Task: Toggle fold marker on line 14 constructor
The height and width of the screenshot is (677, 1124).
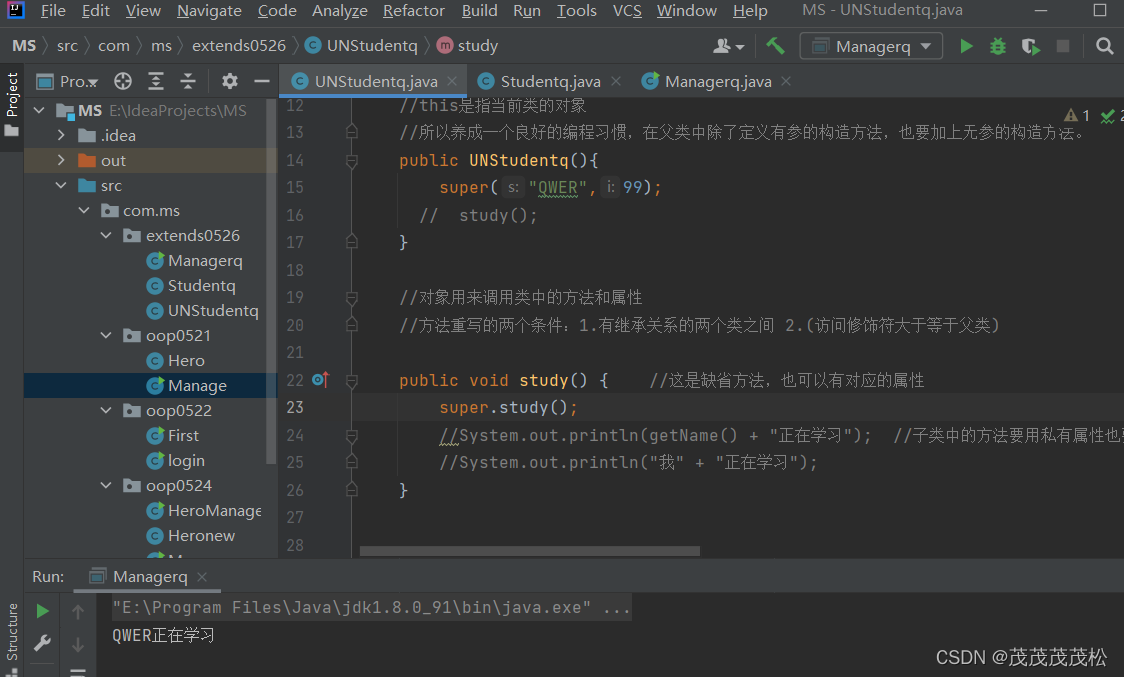Action: (351, 161)
